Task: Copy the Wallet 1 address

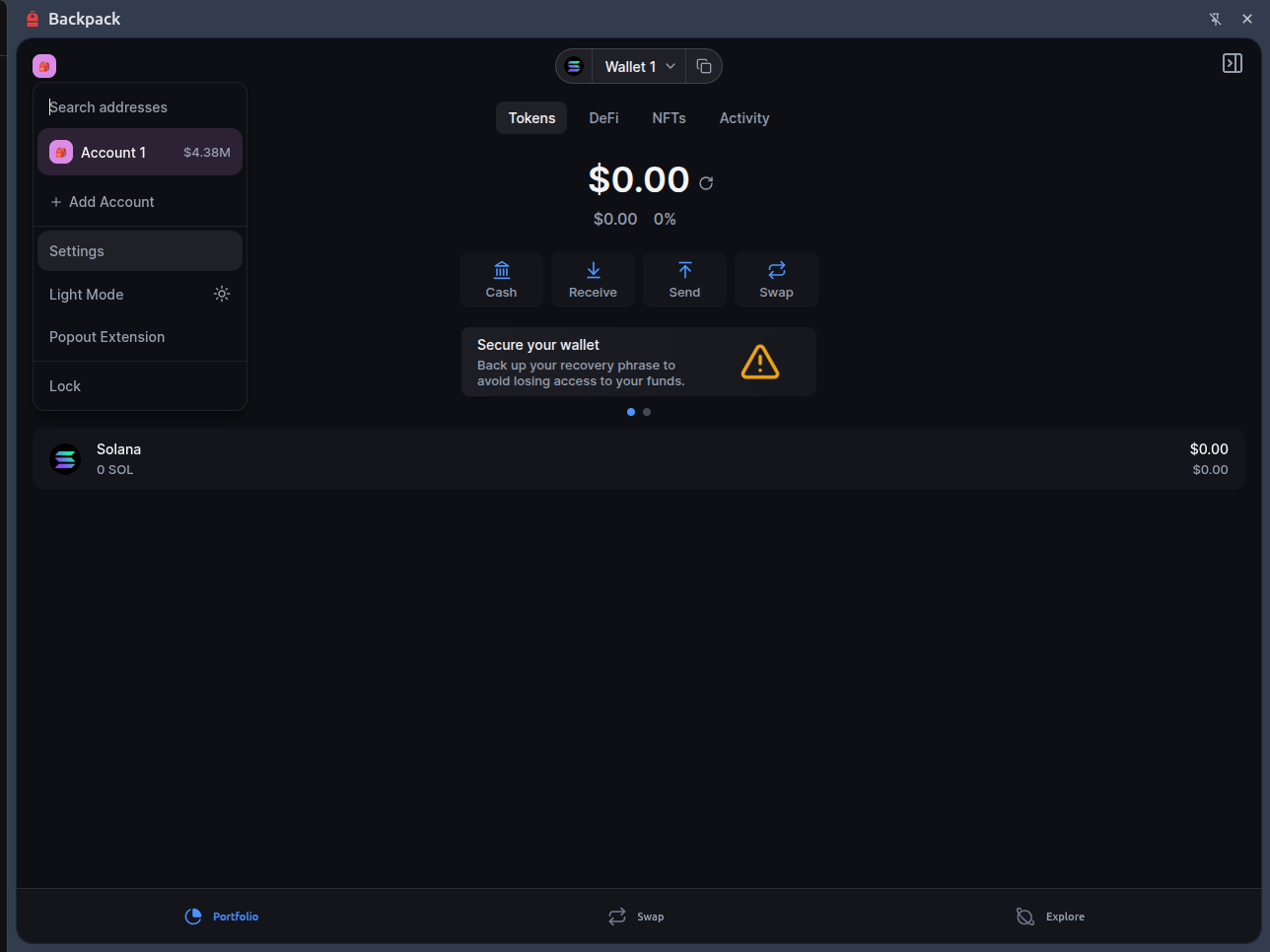Action: coord(704,66)
